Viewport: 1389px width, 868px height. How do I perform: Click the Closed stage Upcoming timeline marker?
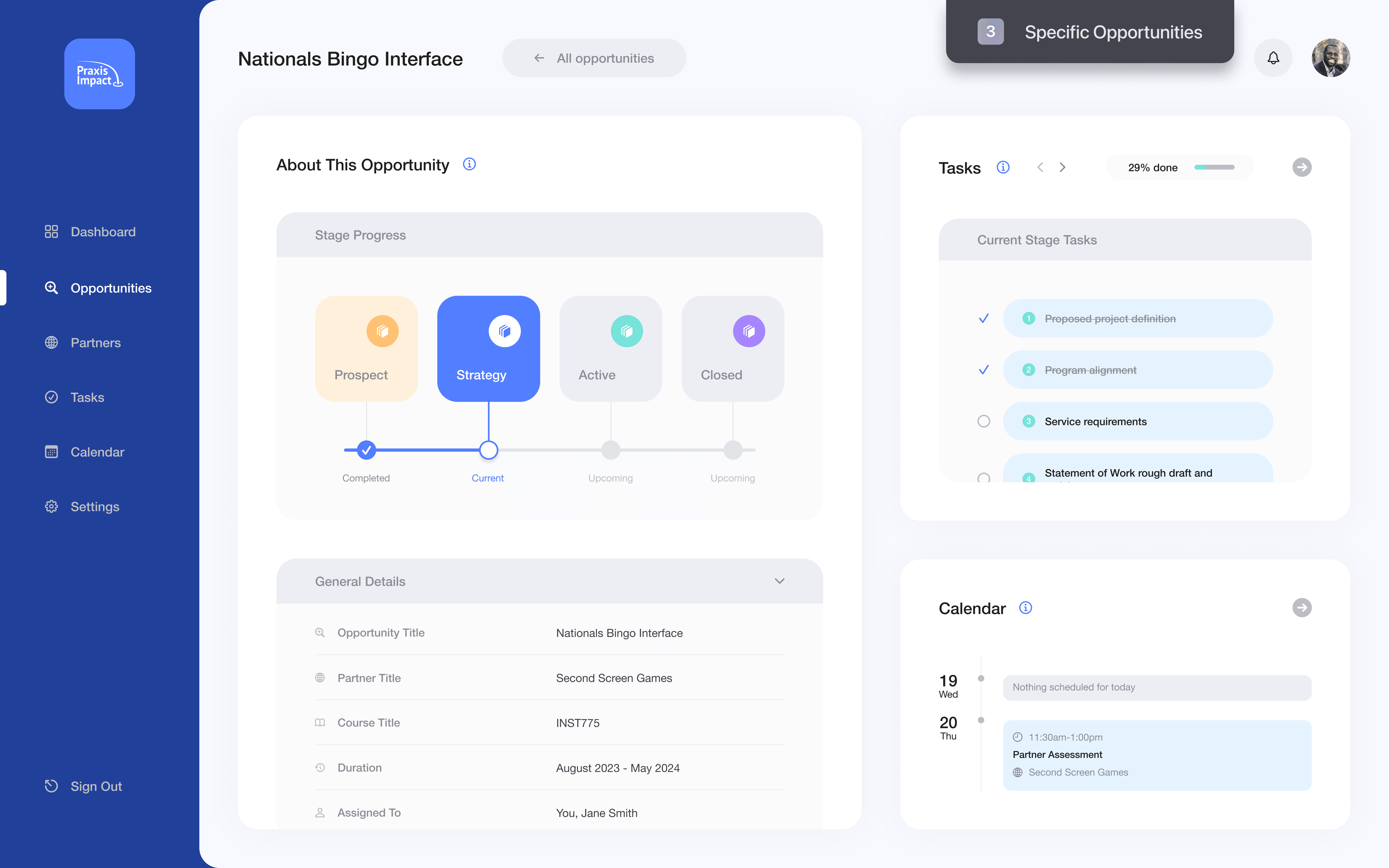(x=733, y=450)
